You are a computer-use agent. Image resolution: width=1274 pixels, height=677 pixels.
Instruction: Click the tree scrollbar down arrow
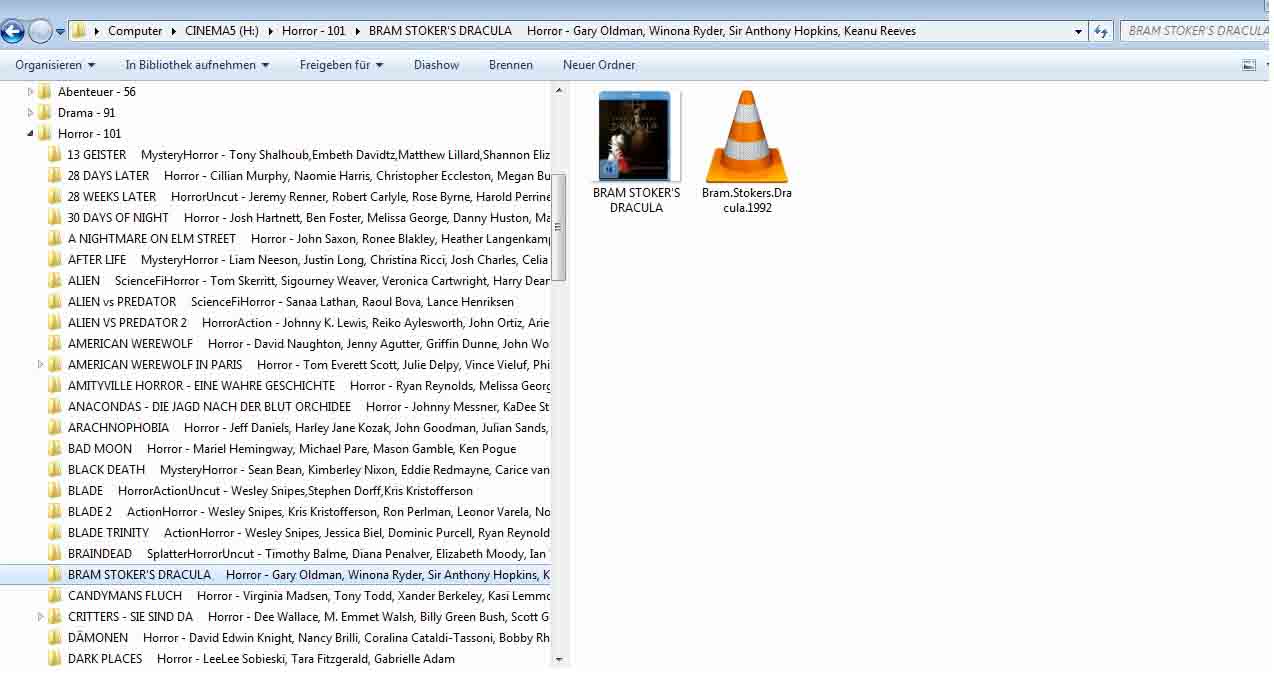[559, 660]
